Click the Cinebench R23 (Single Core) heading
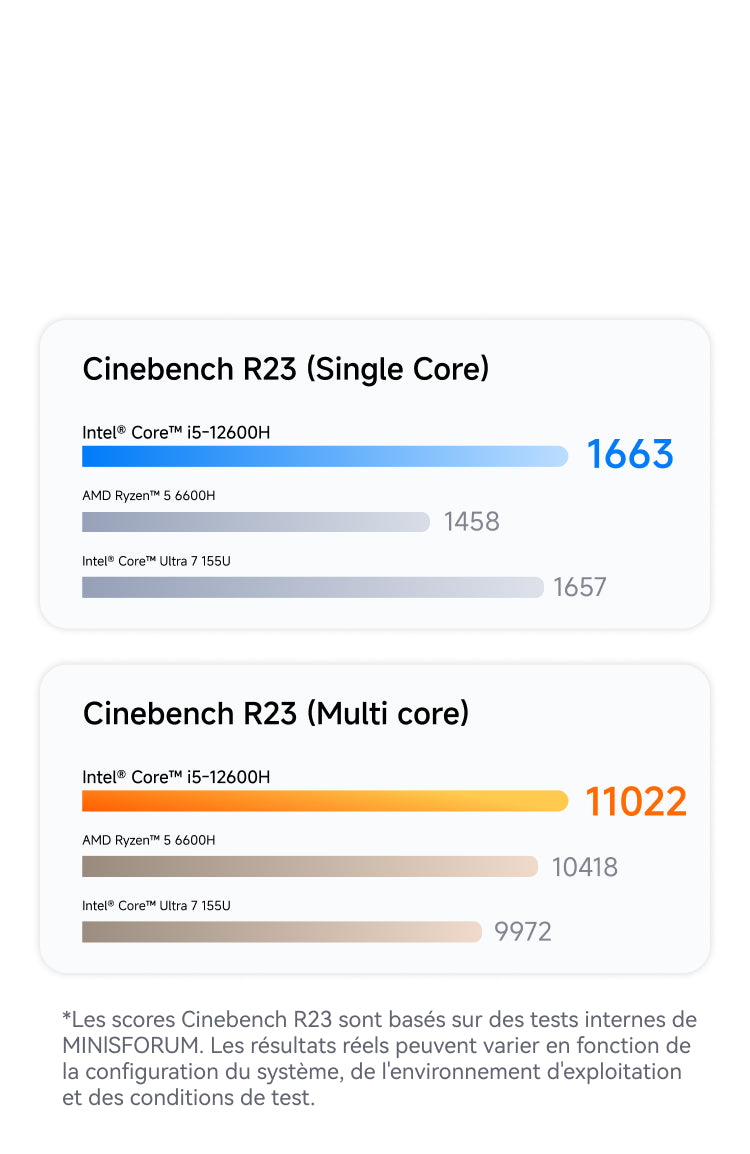Image resolution: width=750 pixels, height=1154 pixels. click(x=286, y=369)
